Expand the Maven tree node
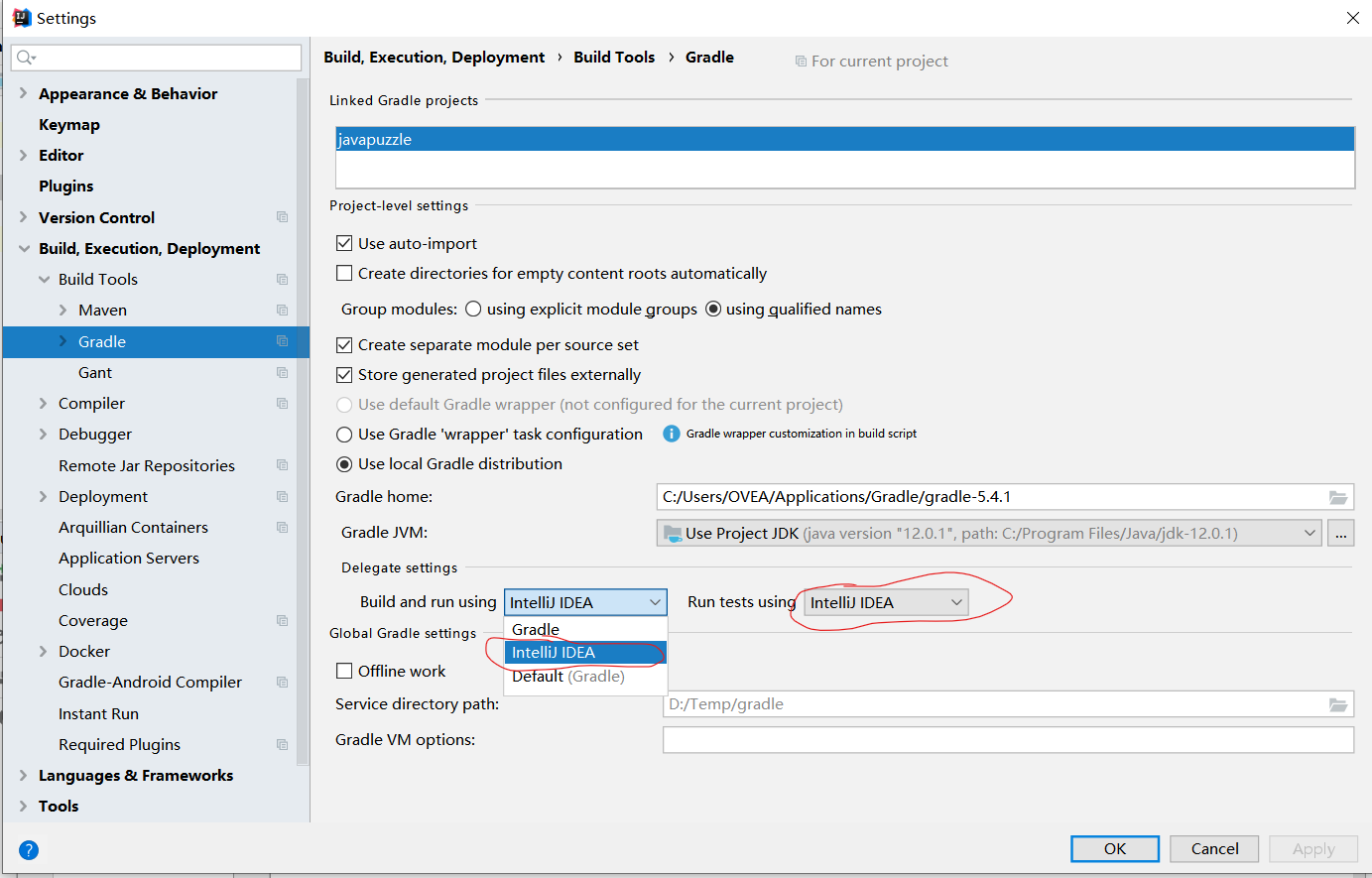 (63, 310)
